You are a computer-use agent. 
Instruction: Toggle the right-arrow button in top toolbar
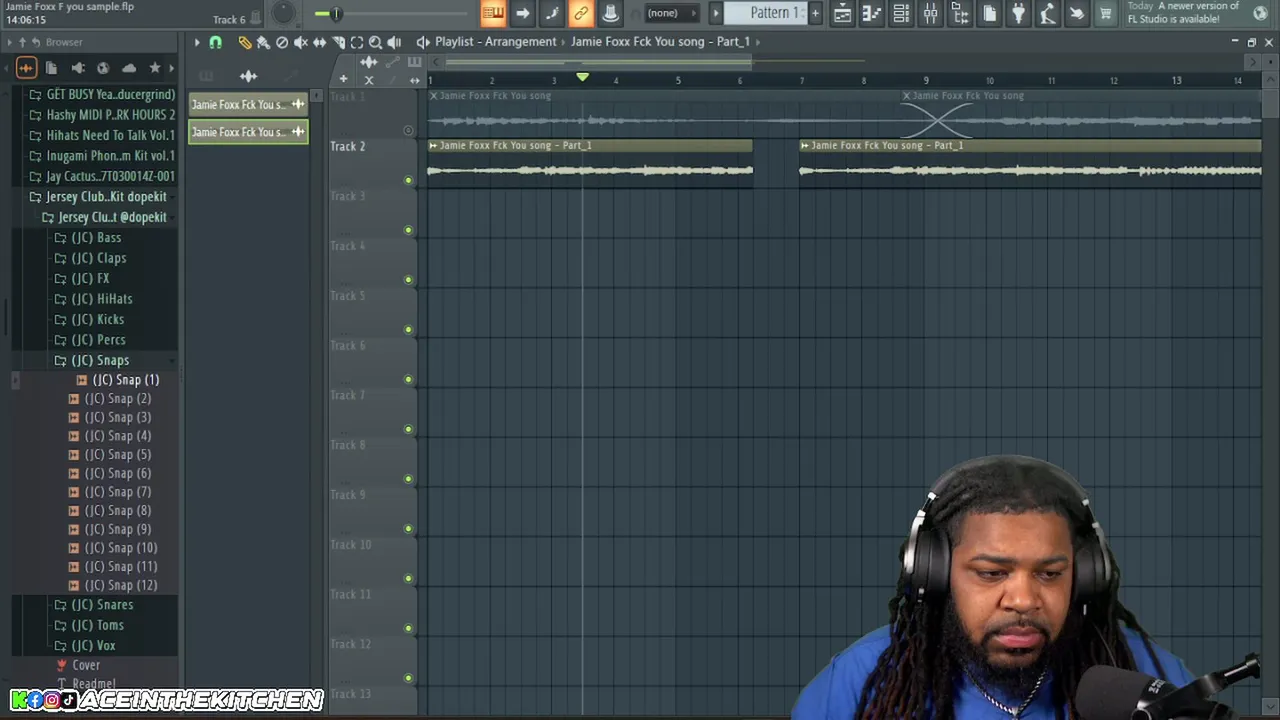tap(522, 13)
